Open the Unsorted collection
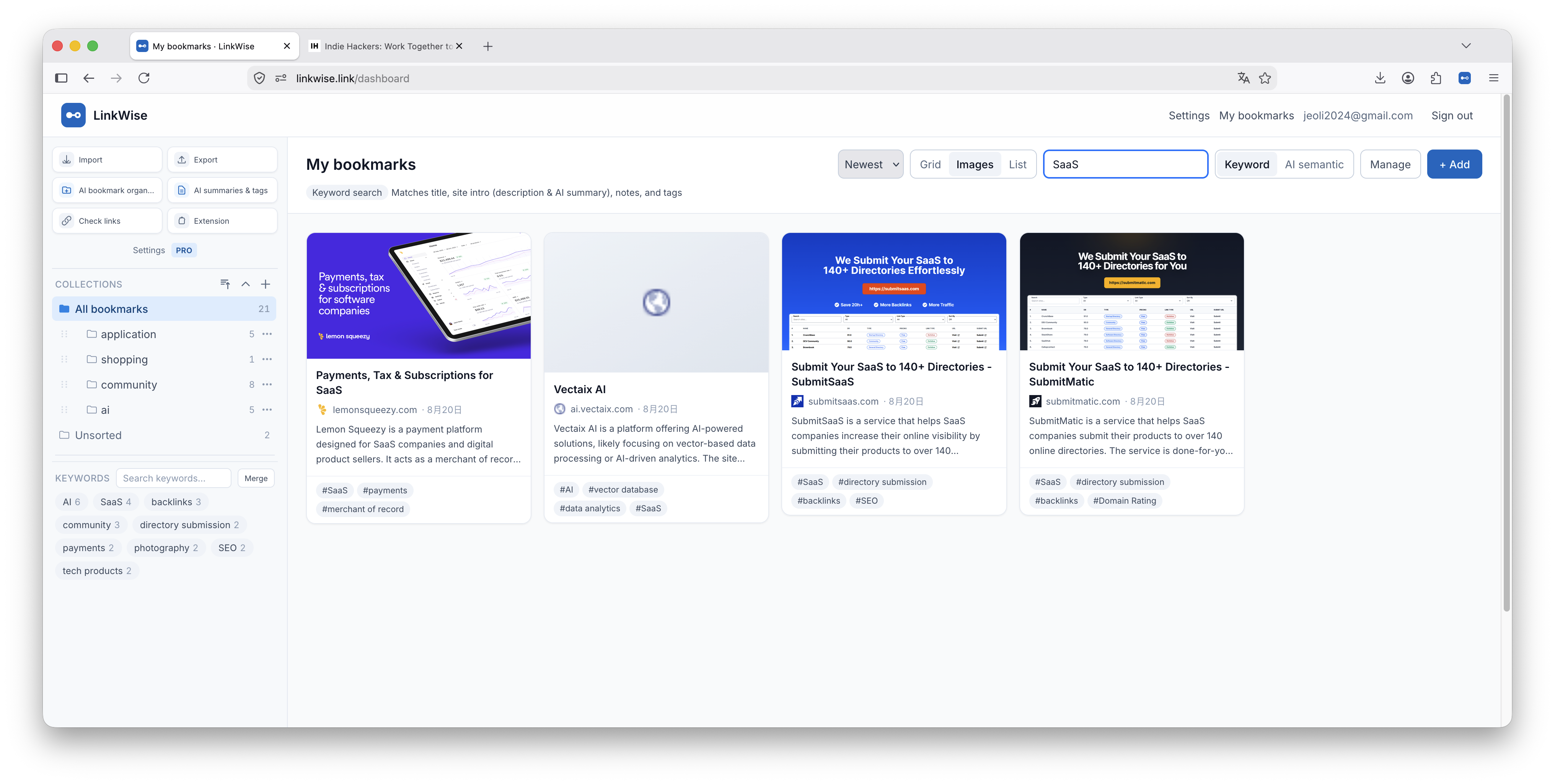The image size is (1555, 784). (164, 435)
